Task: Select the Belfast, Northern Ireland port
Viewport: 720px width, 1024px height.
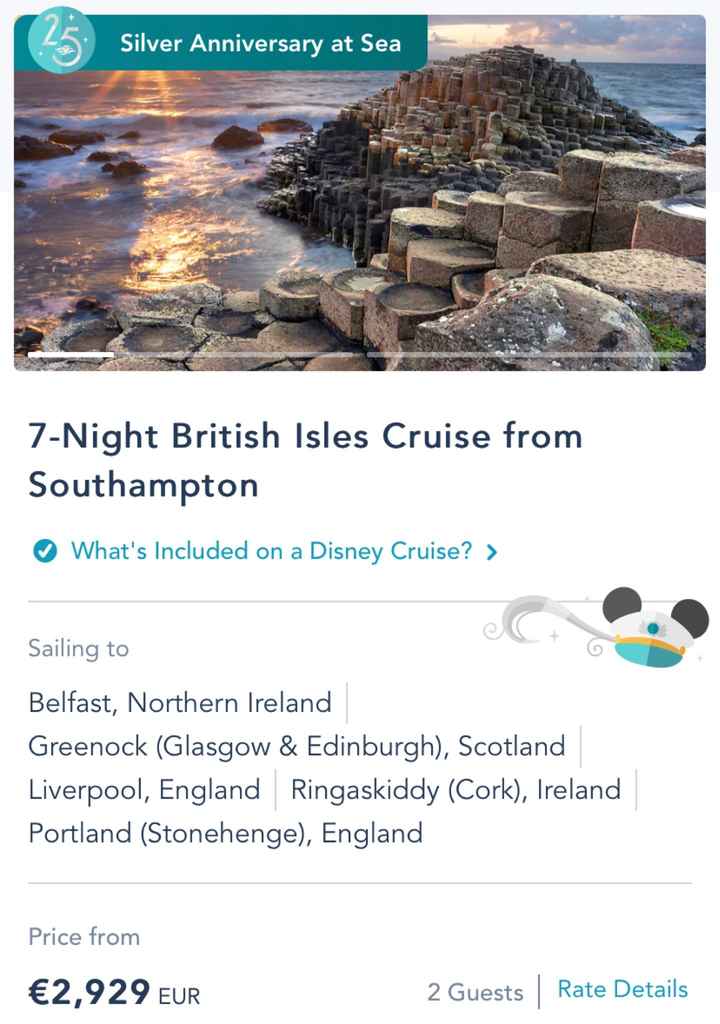Action: (x=180, y=703)
